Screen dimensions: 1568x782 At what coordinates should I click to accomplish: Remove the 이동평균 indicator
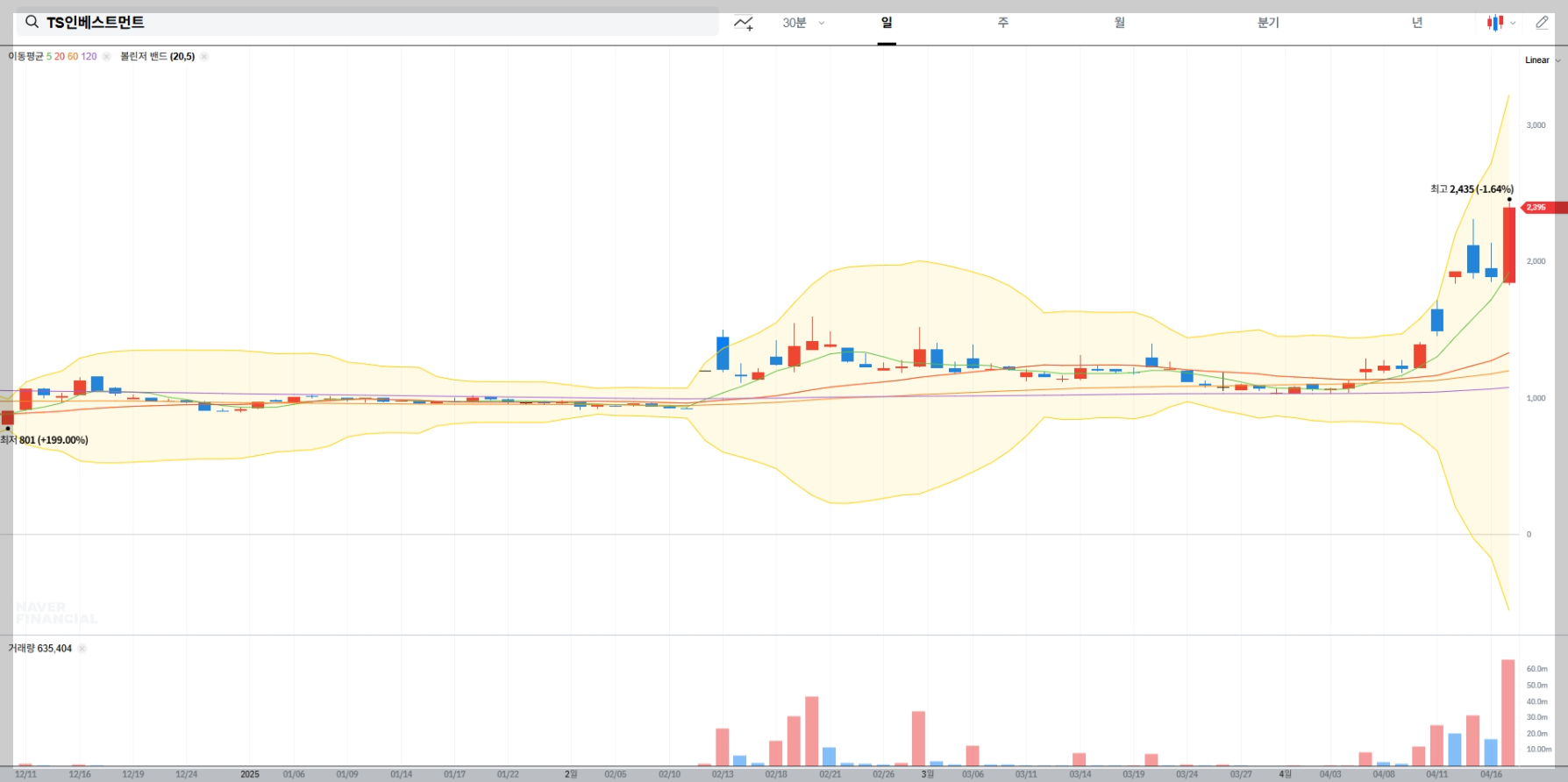point(106,56)
